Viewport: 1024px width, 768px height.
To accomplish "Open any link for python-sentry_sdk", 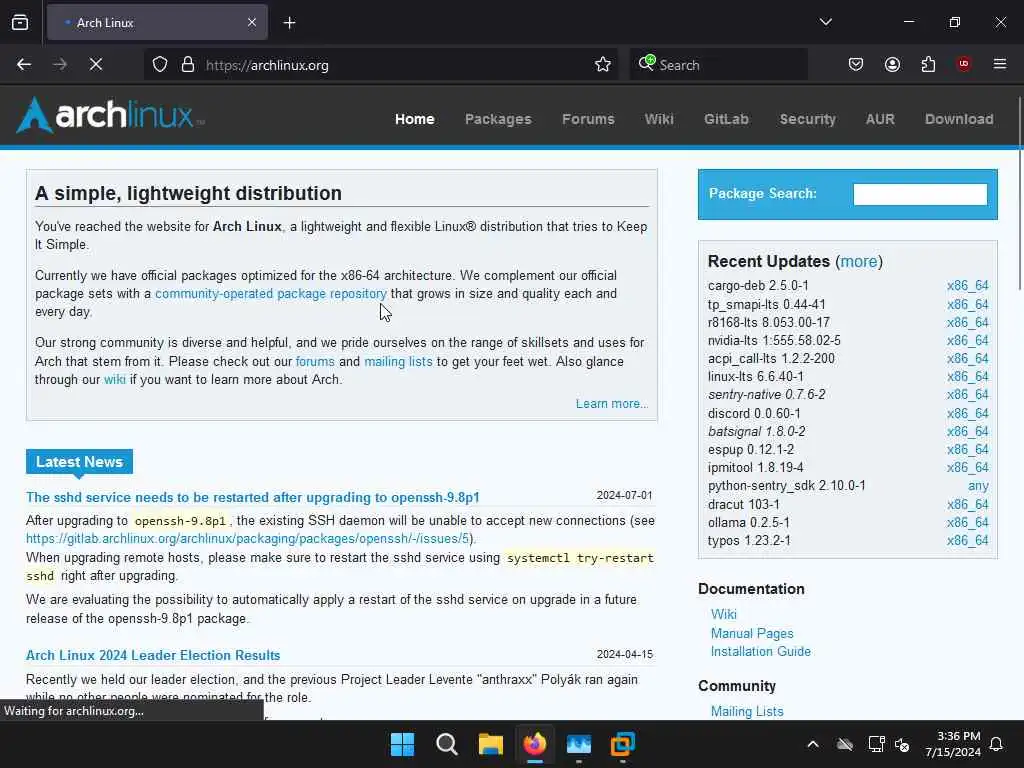I will (978, 486).
